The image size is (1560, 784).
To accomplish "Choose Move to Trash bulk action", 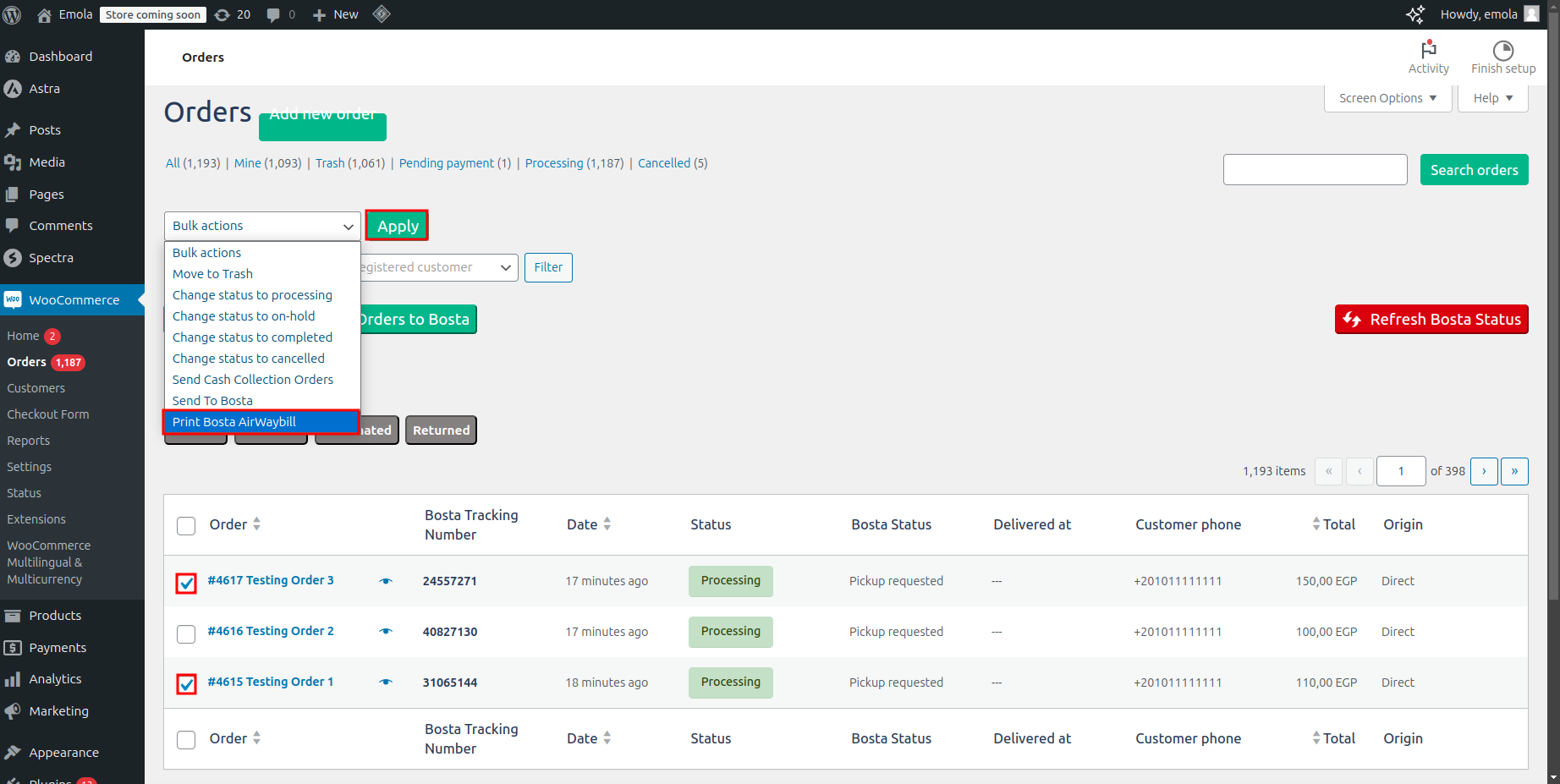I will (262, 274).
